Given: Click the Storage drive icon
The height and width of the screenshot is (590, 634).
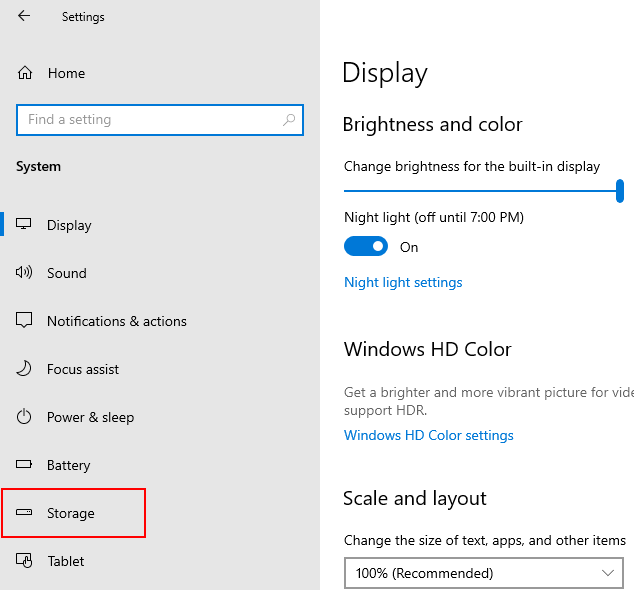Looking at the screenshot, I should [x=24, y=512].
